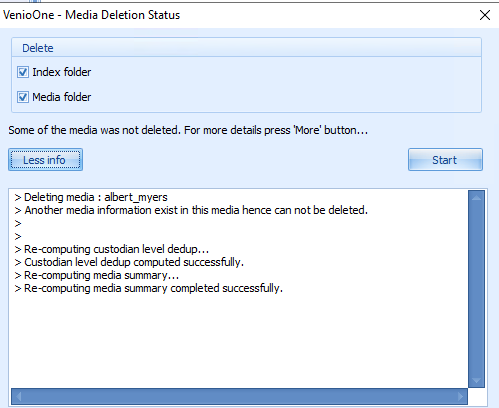
Task: Click the log scroll down arrow
Action: click(x=476, y=380)
